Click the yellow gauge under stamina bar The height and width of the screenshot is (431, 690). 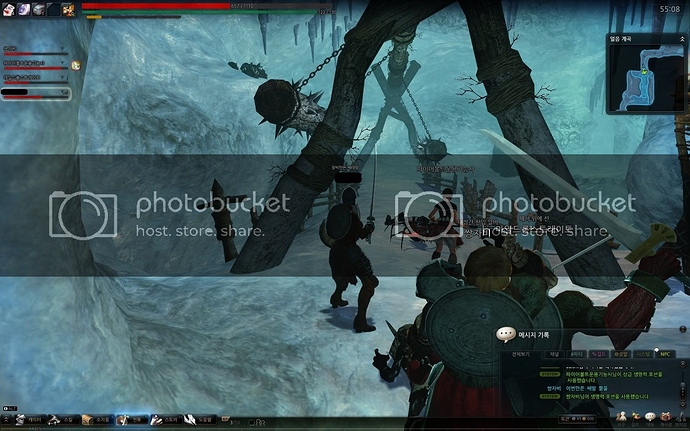tap(133, 17)
